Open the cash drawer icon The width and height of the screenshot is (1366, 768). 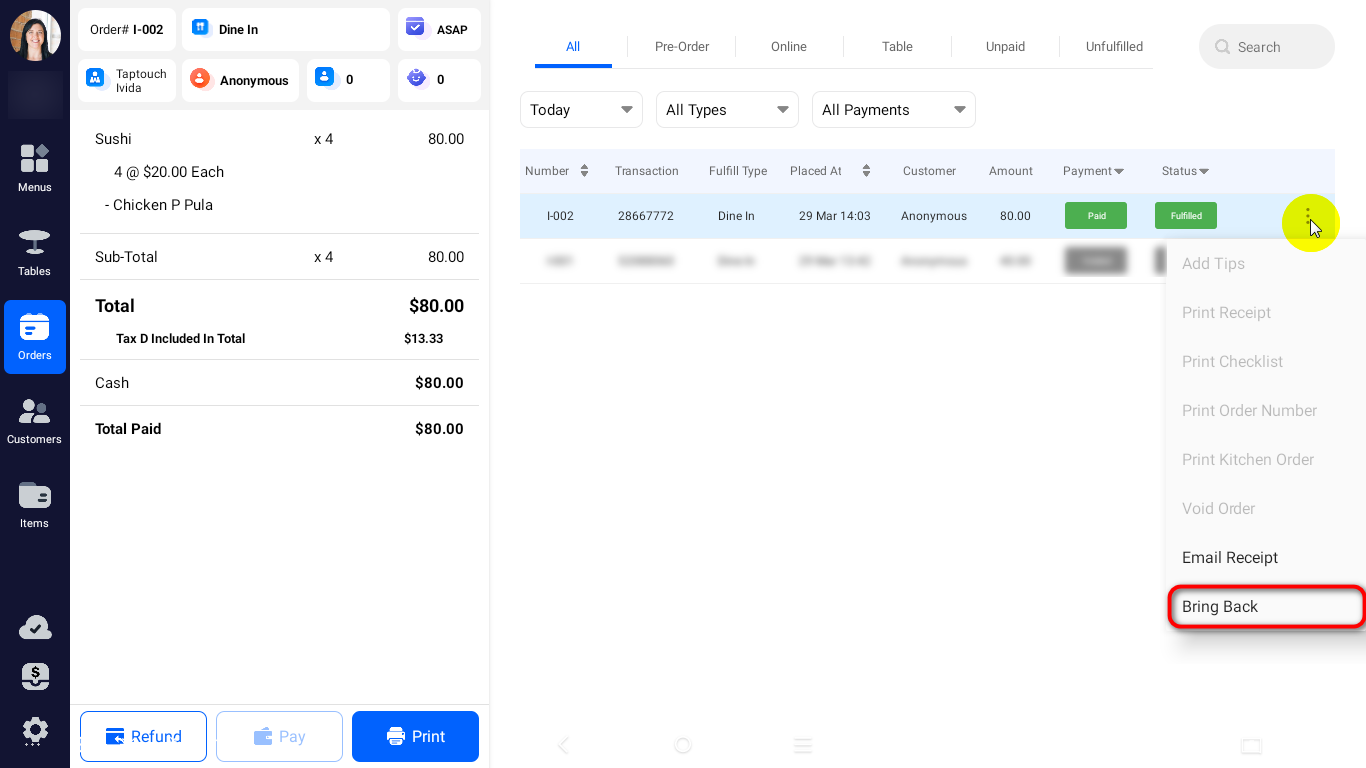click(x=35, y=677)
